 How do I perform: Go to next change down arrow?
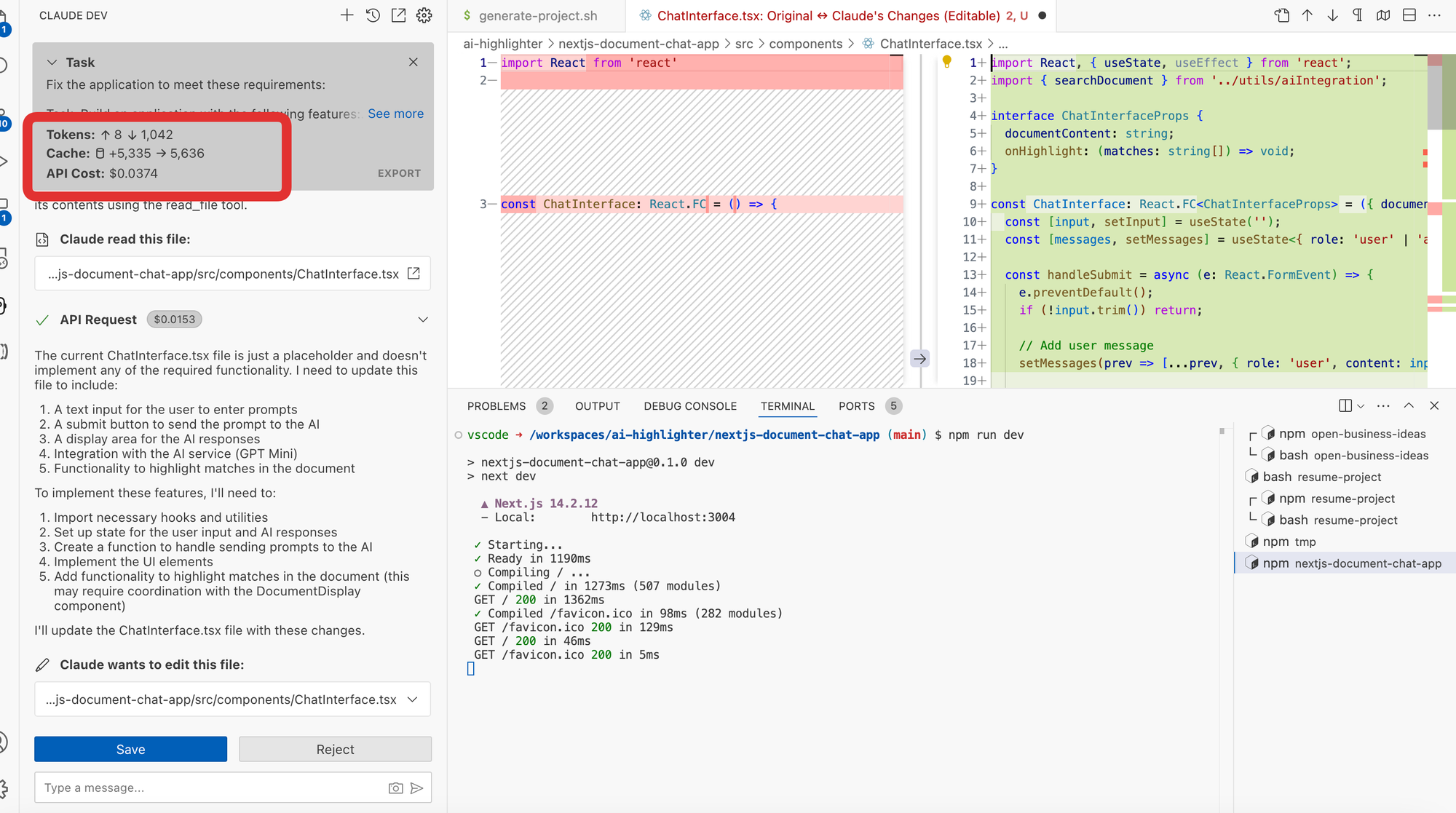pyautogui.click(x=1332, y=15)
